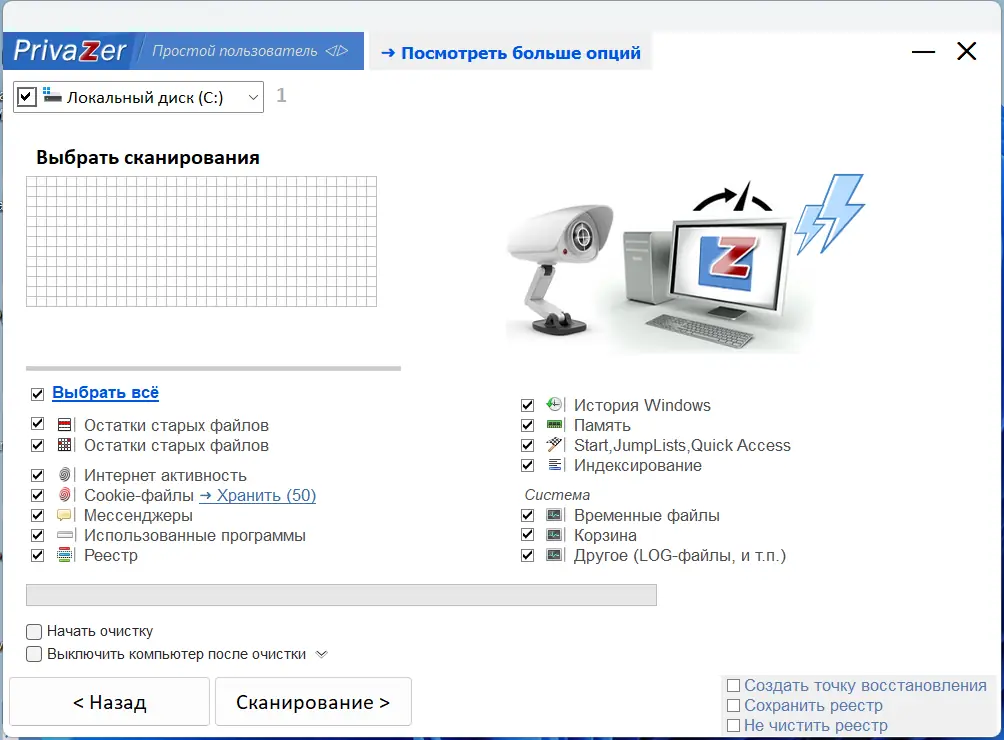Click the Выбрать всё link

pos(106,392)
